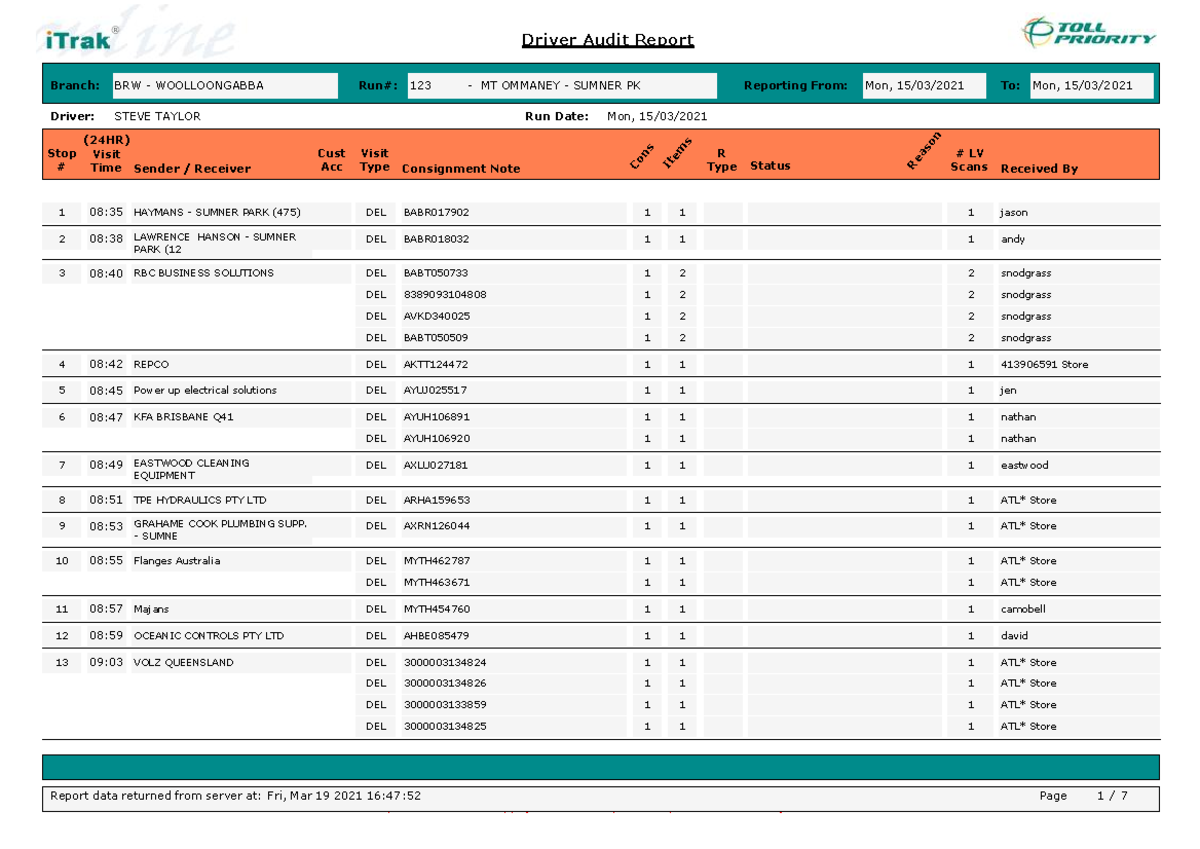Image resolution: width=1200 pixels, height=849 pixels.
Task: Click the page number 1 / 7
Action: tap(1112, 797)
